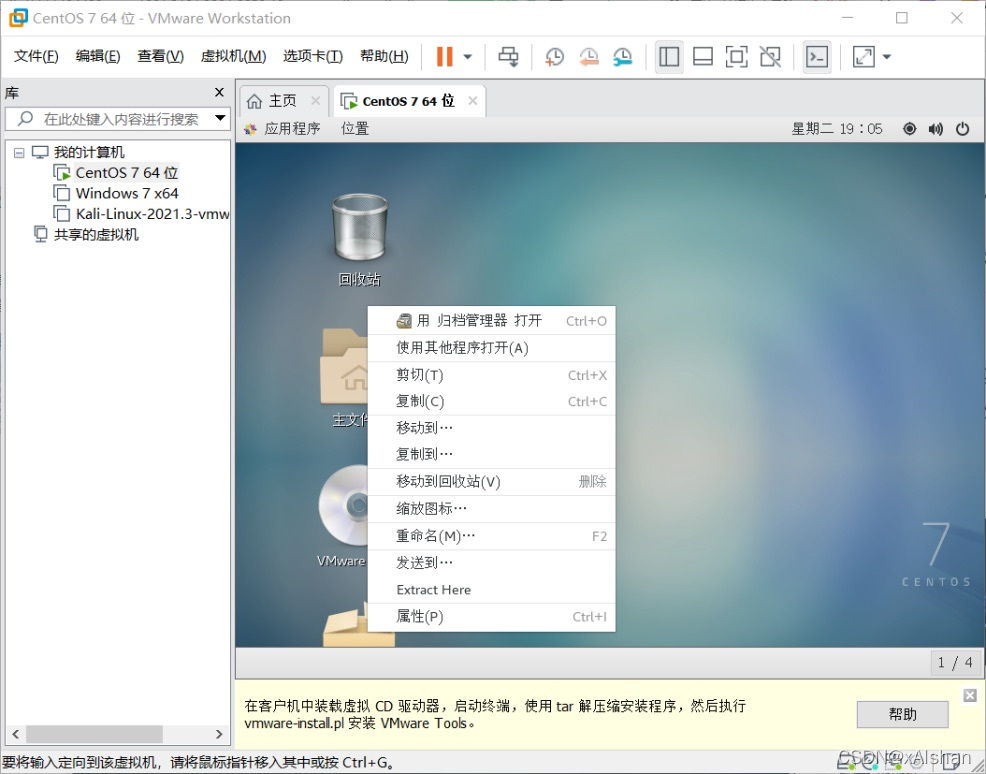Image resolution: width=986 pixels, height=774 pixels.
Task: Toggle the console view button
Action: pyautogui.click(x=817, y=57)
